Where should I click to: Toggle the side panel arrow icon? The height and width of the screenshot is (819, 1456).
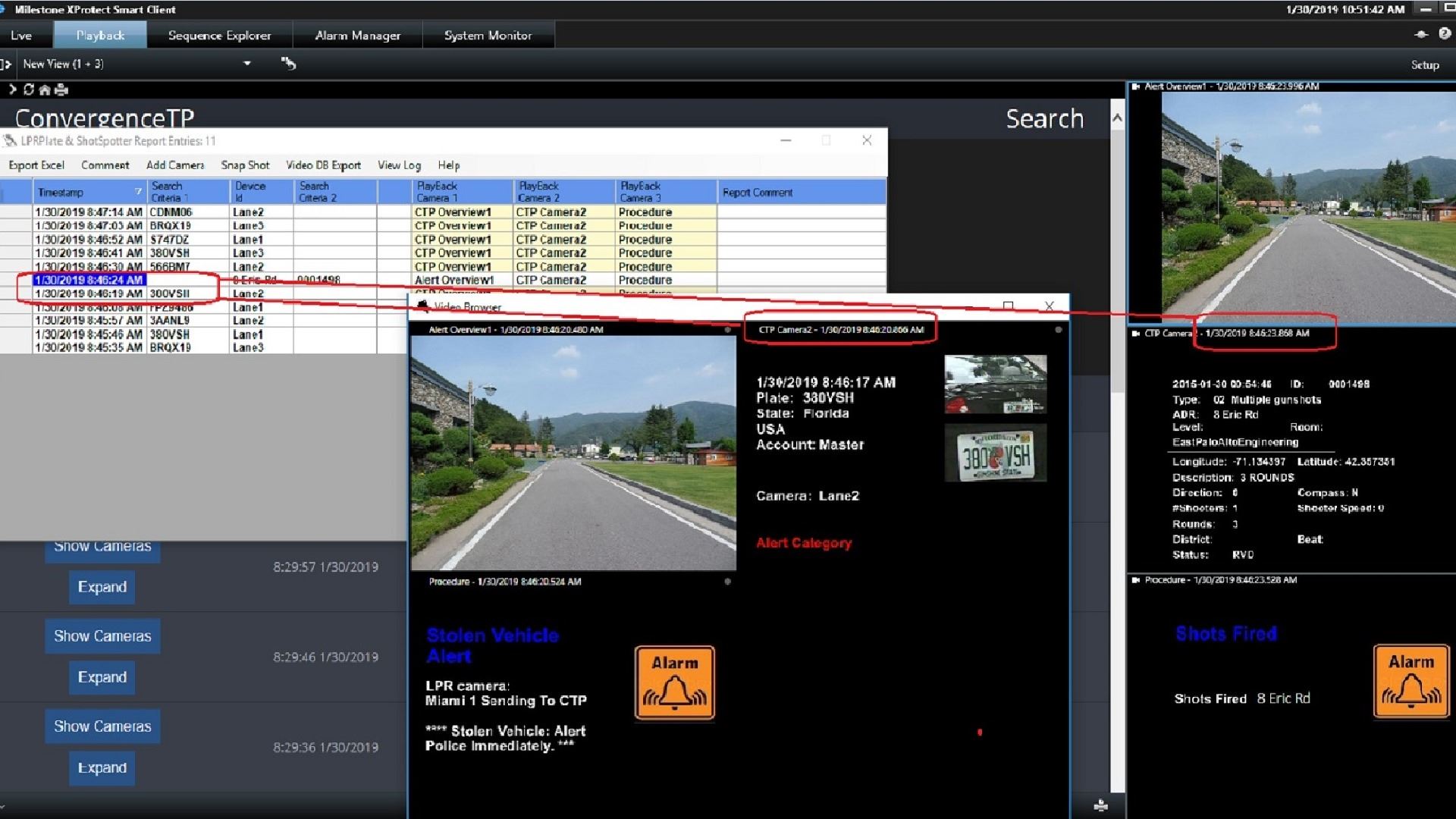click(x=5, y=64)
